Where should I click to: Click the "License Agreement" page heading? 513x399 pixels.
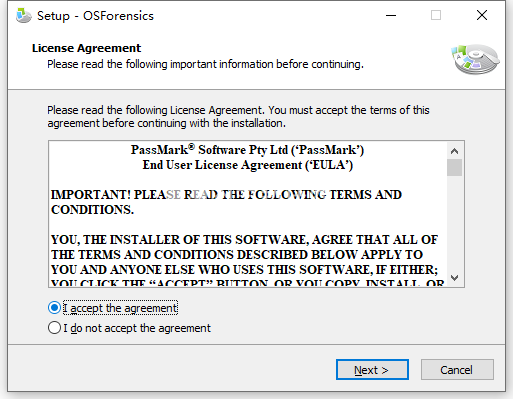(86, 48)
